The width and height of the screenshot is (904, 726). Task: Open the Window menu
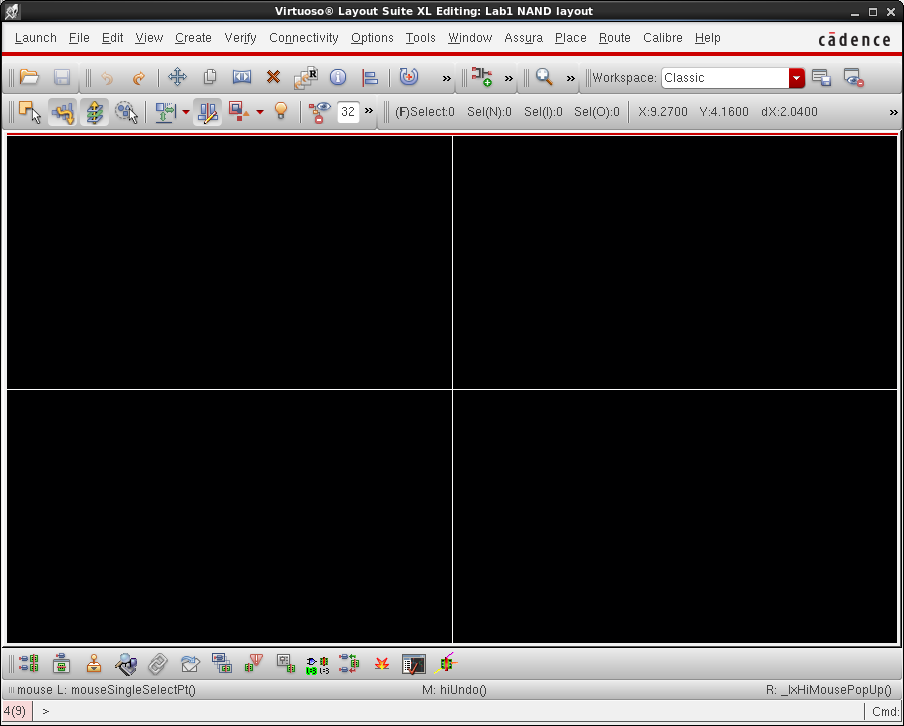pos(470,37)
